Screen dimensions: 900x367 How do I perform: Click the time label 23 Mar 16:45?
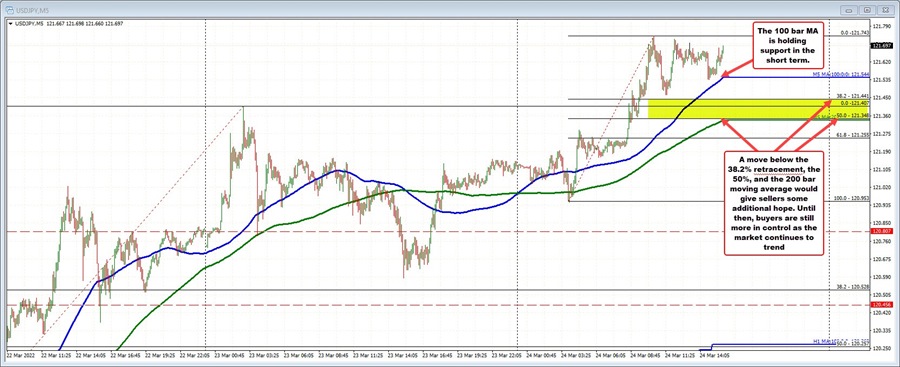pos(436,355)
